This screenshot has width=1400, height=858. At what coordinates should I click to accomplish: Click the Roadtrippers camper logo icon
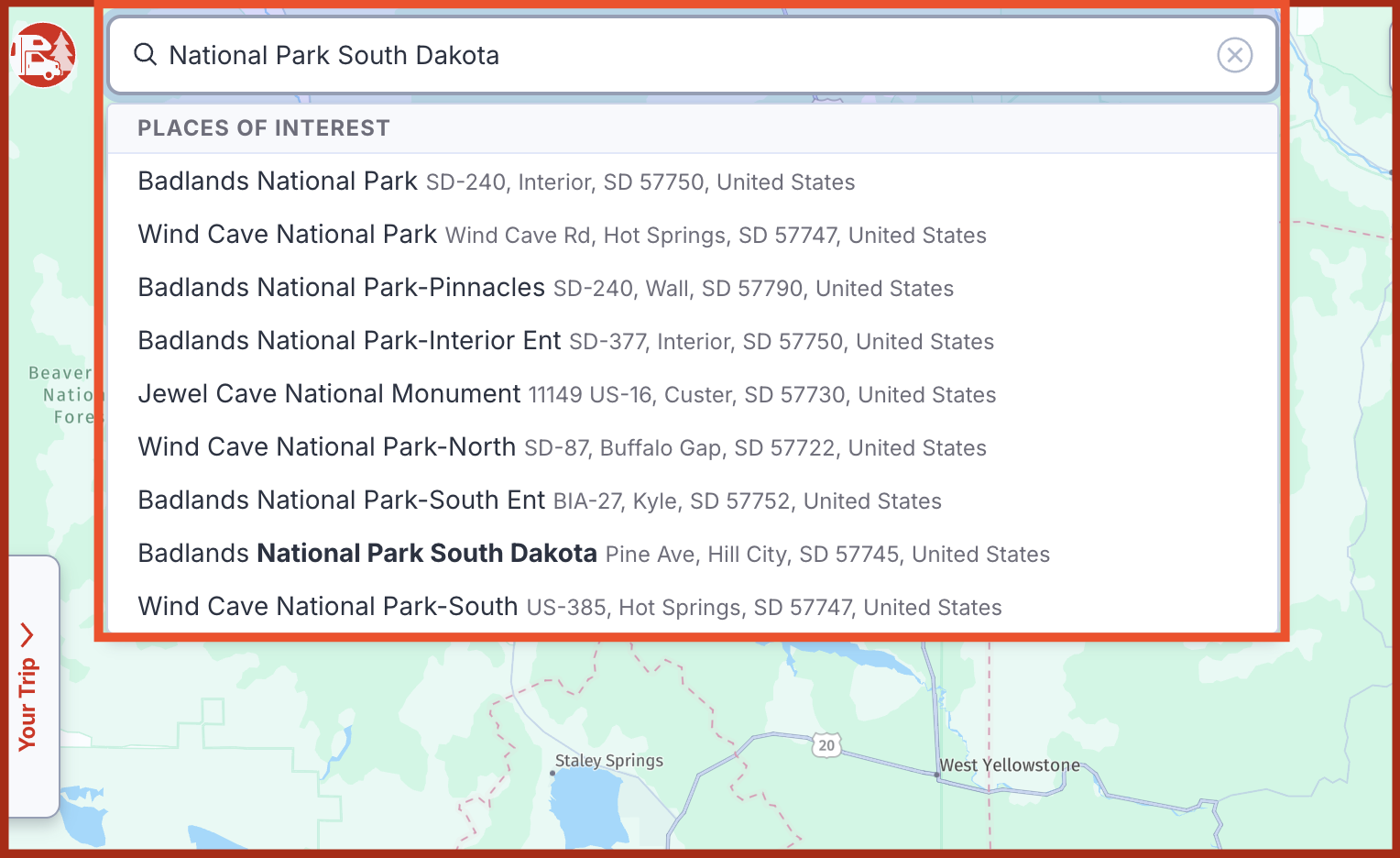point(43,55)
